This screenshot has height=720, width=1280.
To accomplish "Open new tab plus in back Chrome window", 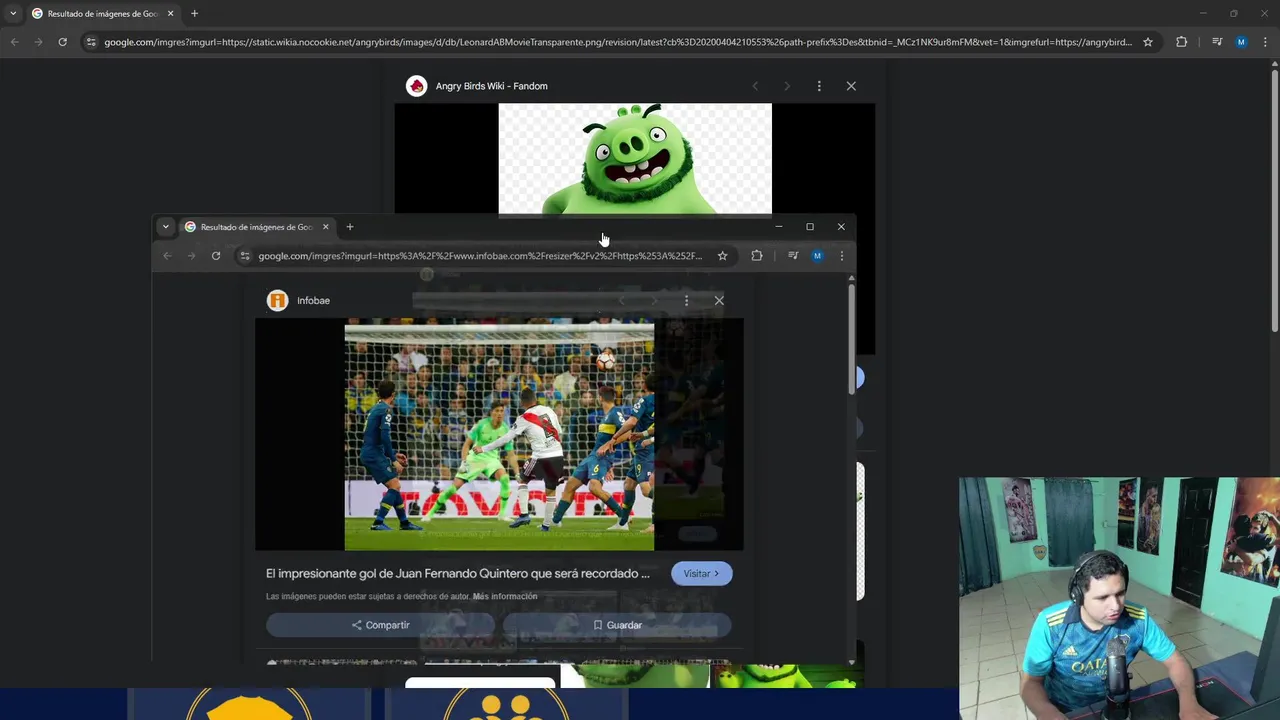I will tap(194, 14).
